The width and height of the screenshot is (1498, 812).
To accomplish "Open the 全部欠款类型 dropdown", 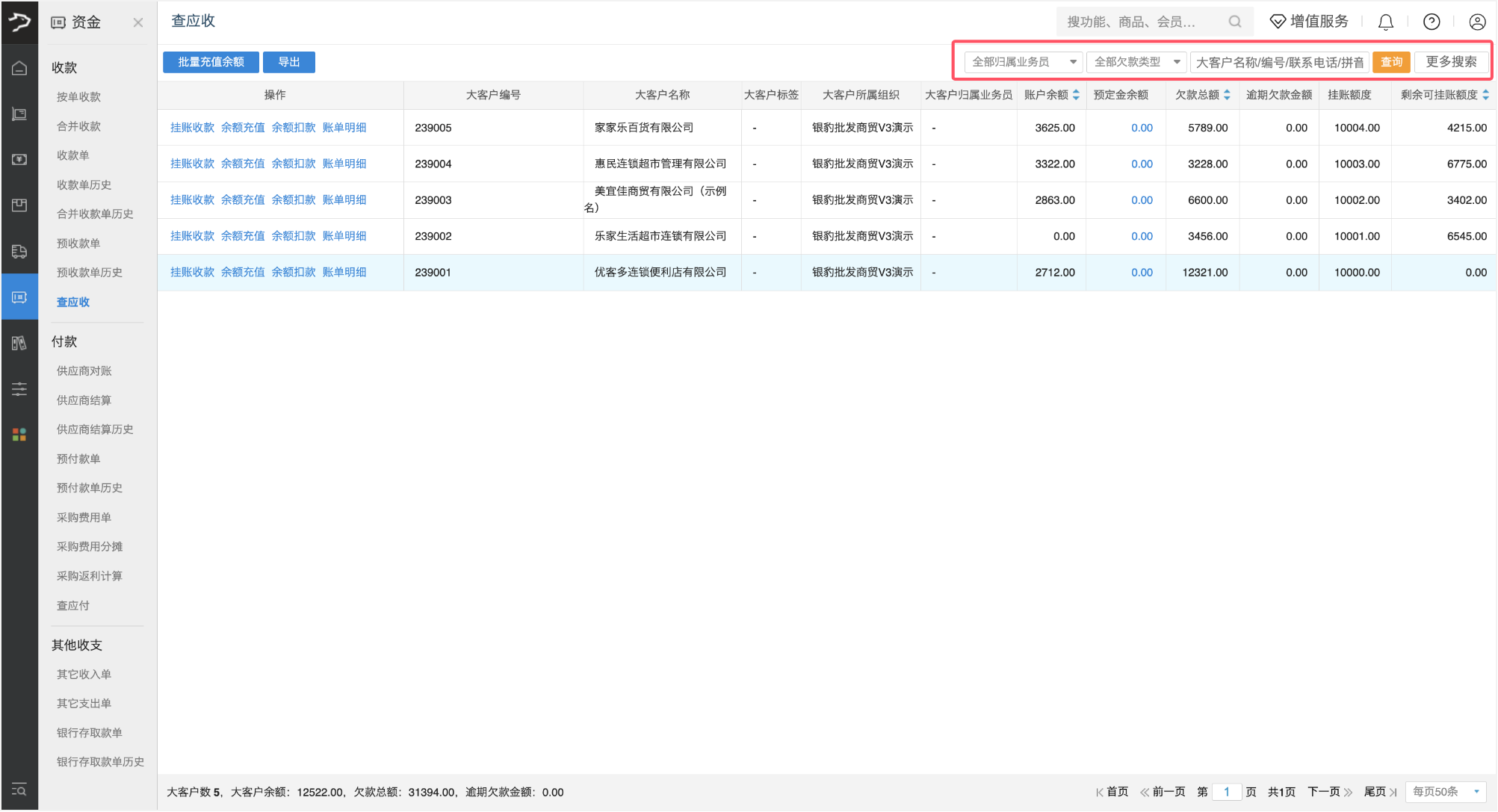I will point(1136,62).
